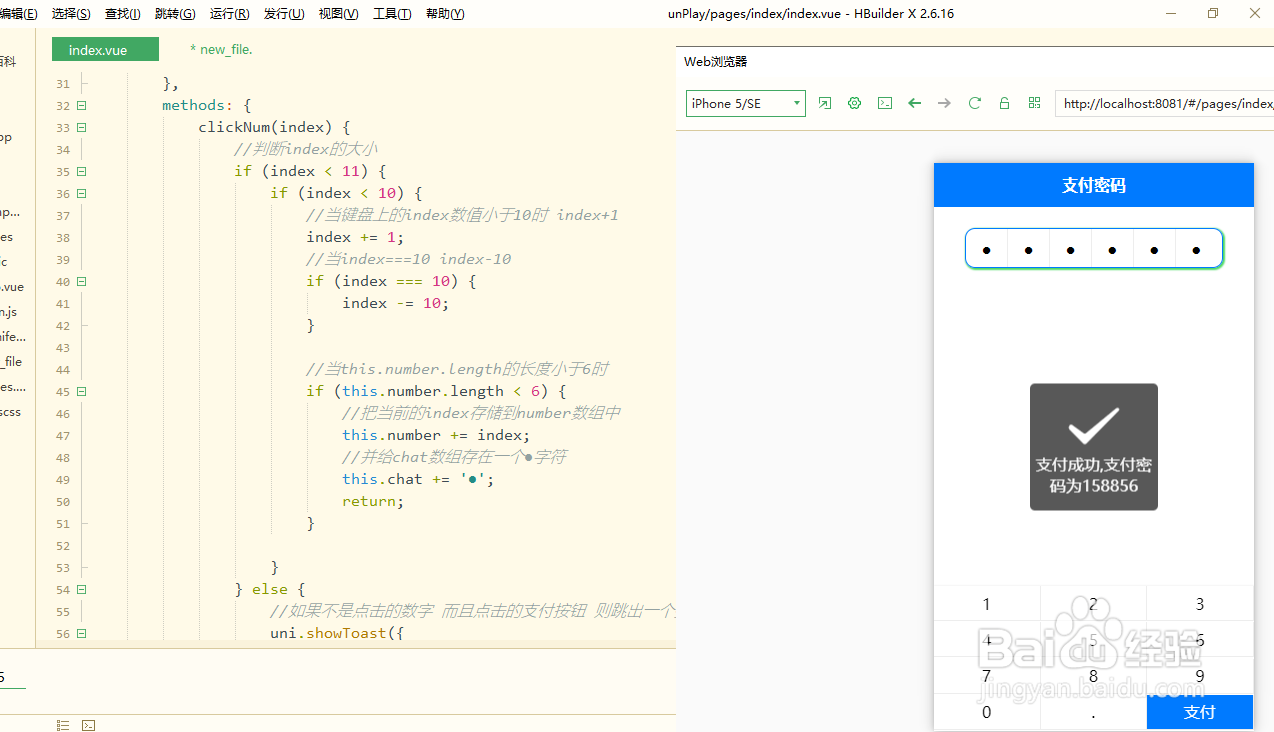Tap keypad digit 0
The height and width of the screenshot is (732, 1274).
pyautogui.click(x=987, y=712)
